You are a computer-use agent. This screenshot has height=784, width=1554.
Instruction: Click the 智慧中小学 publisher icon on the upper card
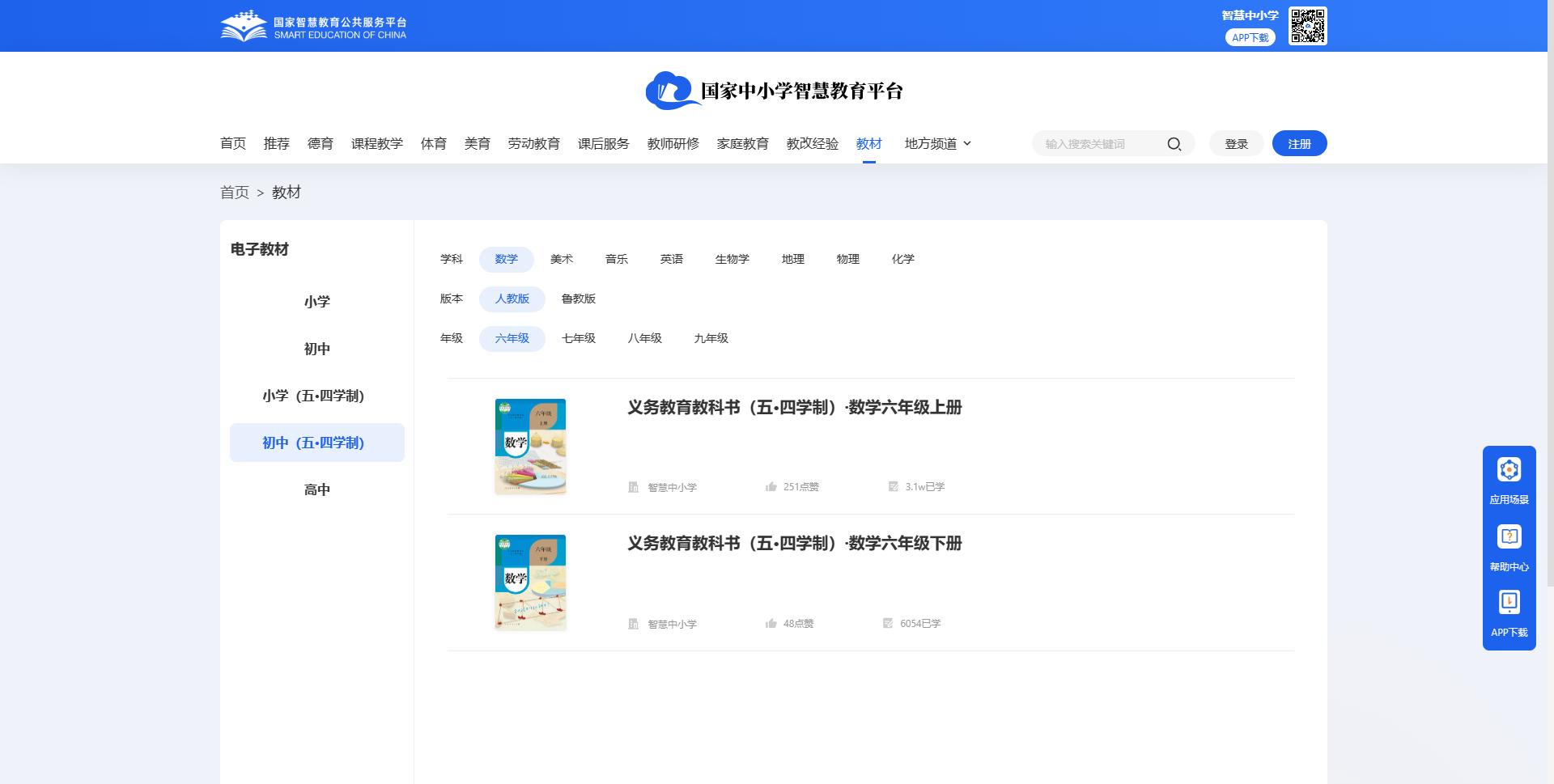point(634,486)
